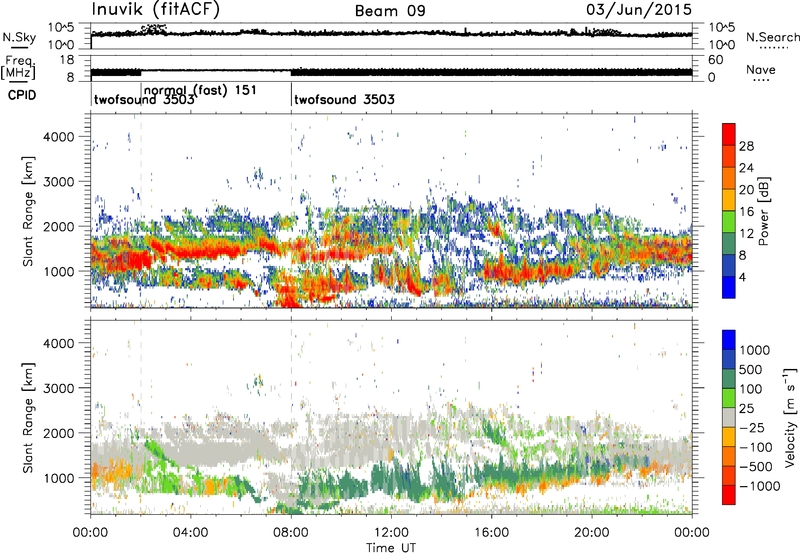Pick the yellow-orange −25 to −100 Velocity segment
The width and height of the screenshot is (800, 554).
[x=729, y=437]
